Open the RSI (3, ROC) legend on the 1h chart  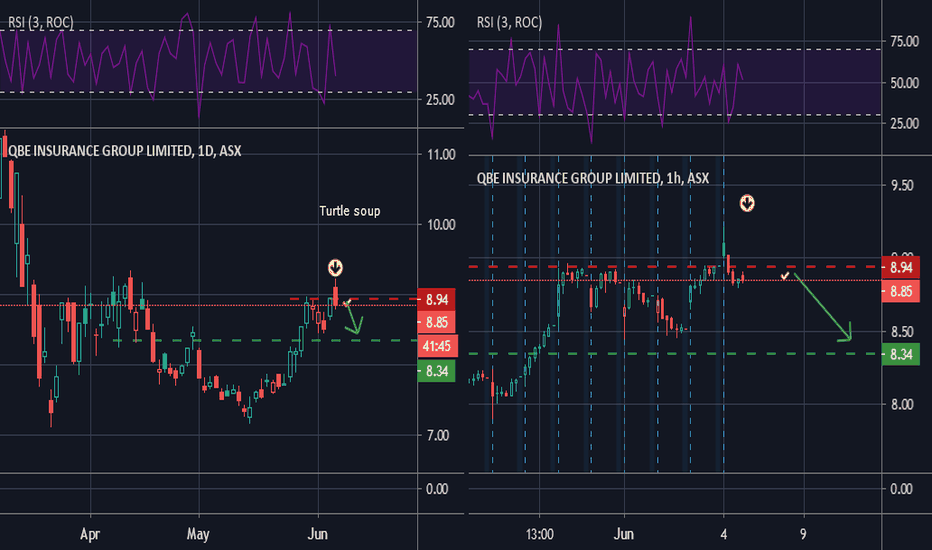pyautogui.click(x=509, y=23)
